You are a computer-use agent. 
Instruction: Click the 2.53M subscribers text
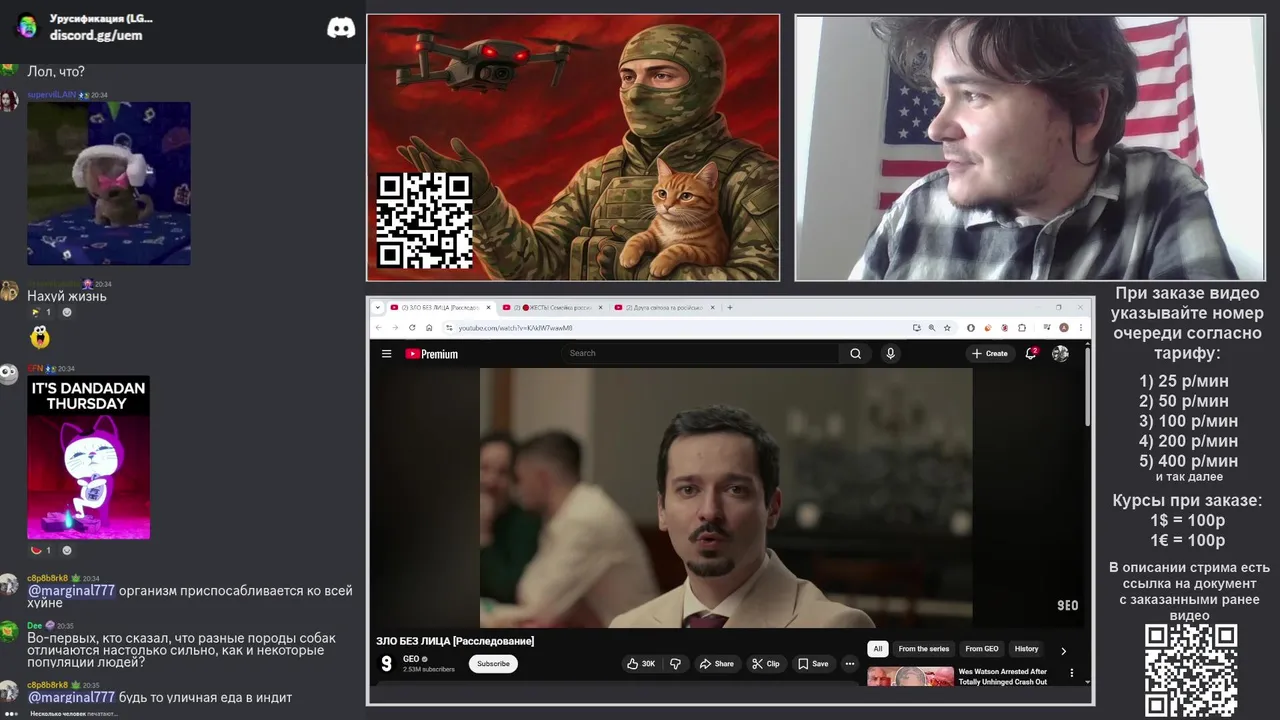(428, 669)
